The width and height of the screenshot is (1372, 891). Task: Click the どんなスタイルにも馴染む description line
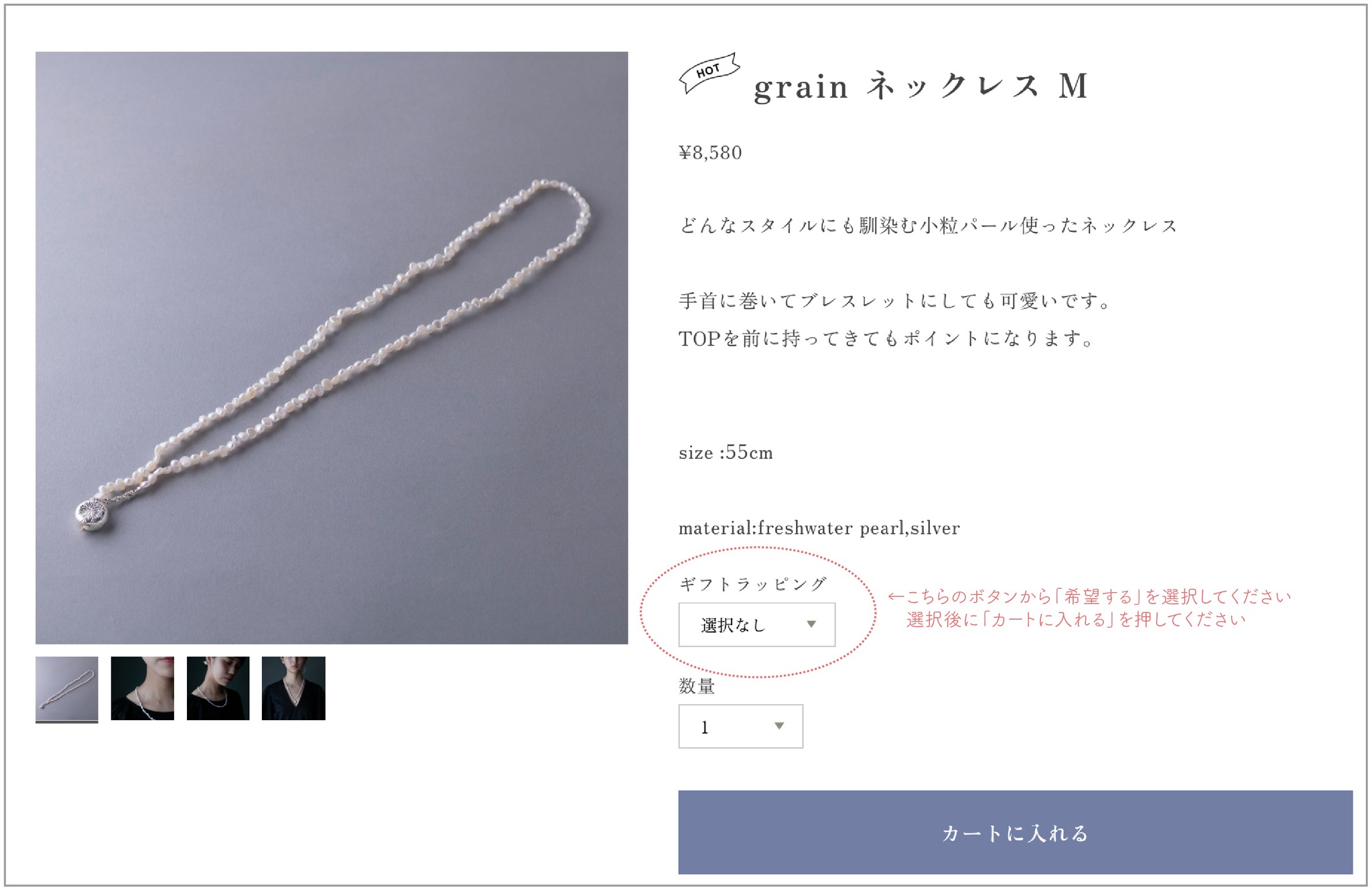[929, 226]
